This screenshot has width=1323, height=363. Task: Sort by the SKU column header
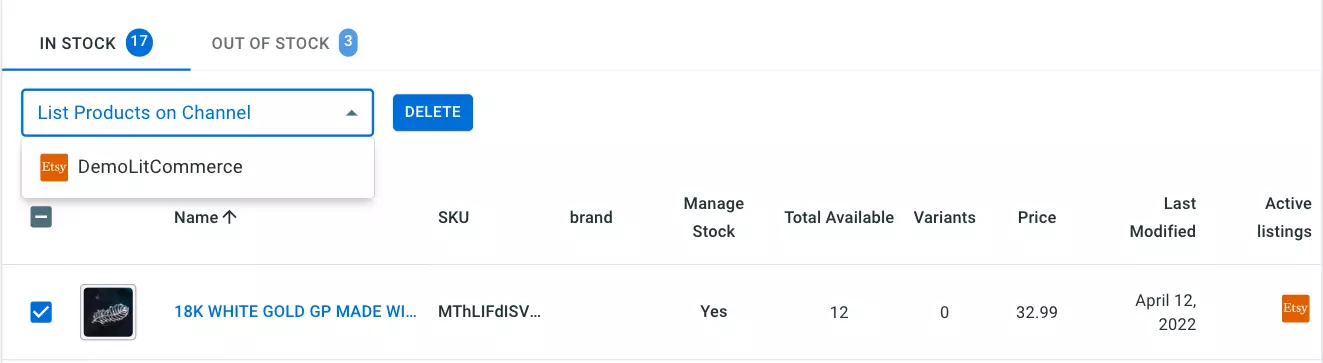(x=453, y=217)
